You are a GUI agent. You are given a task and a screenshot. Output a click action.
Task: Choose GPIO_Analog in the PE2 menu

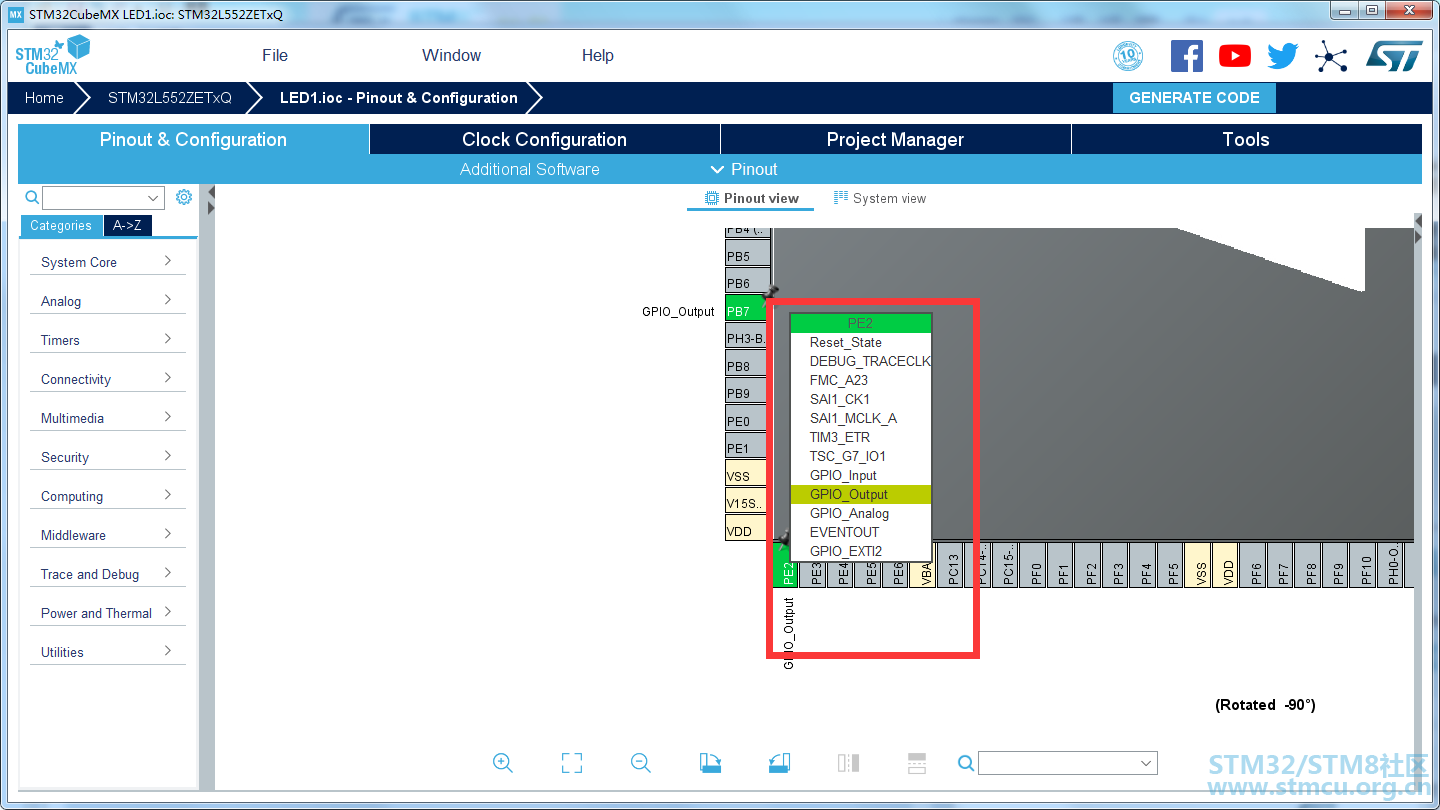[x=861, y=513]
